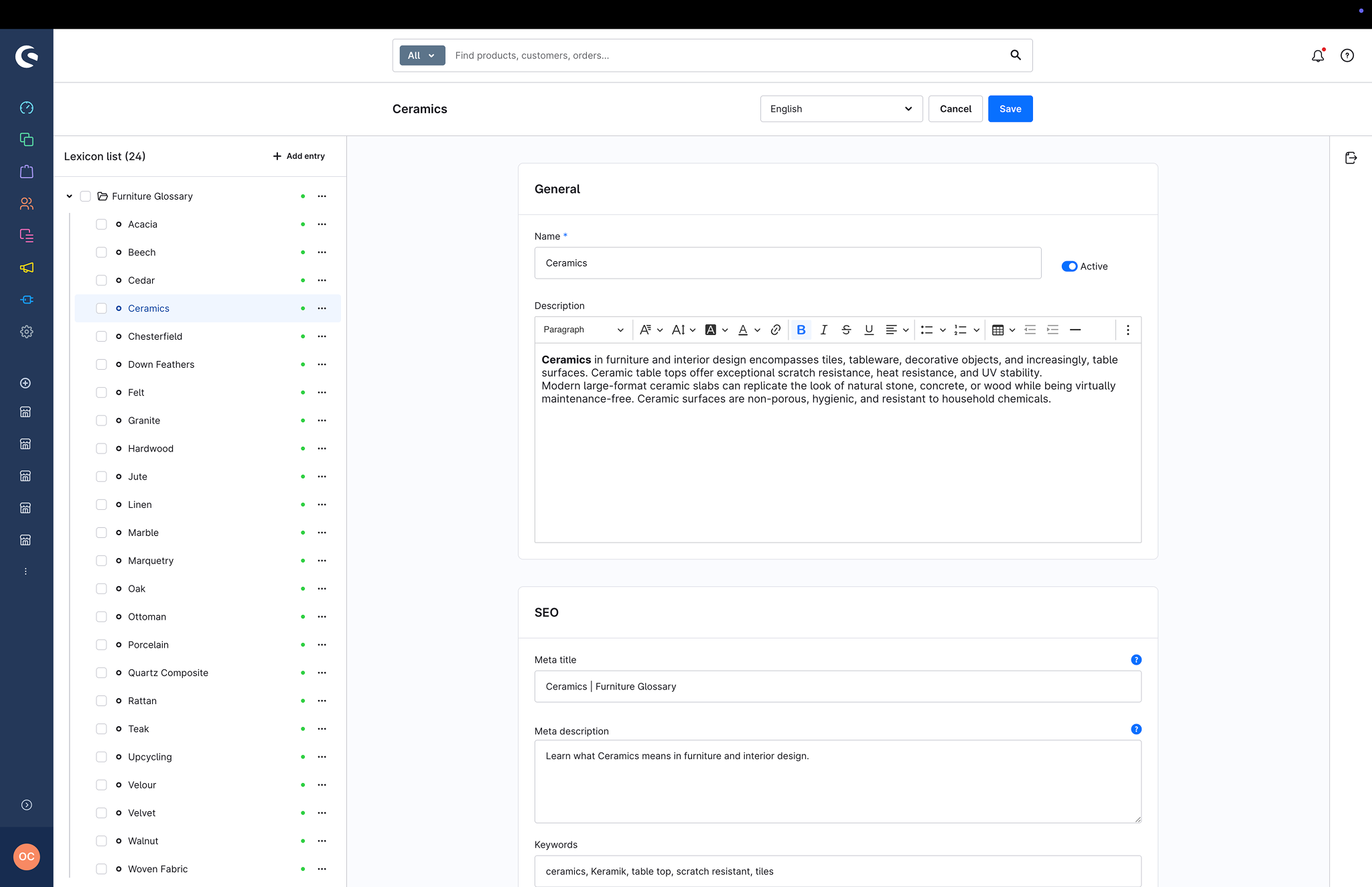
Task: Open the Settings gear in sidebar
Action: coord(27,332)
